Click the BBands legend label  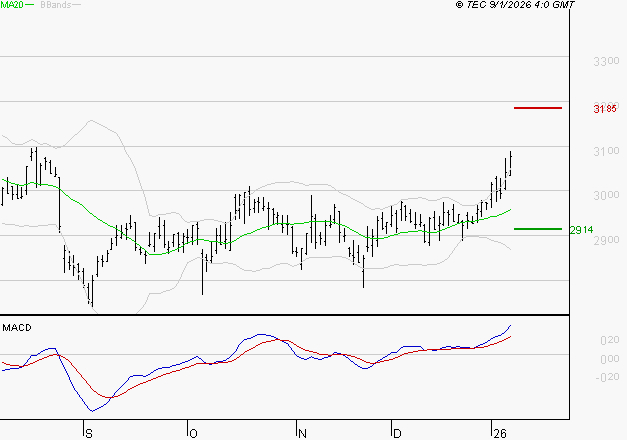click(56, 5)
